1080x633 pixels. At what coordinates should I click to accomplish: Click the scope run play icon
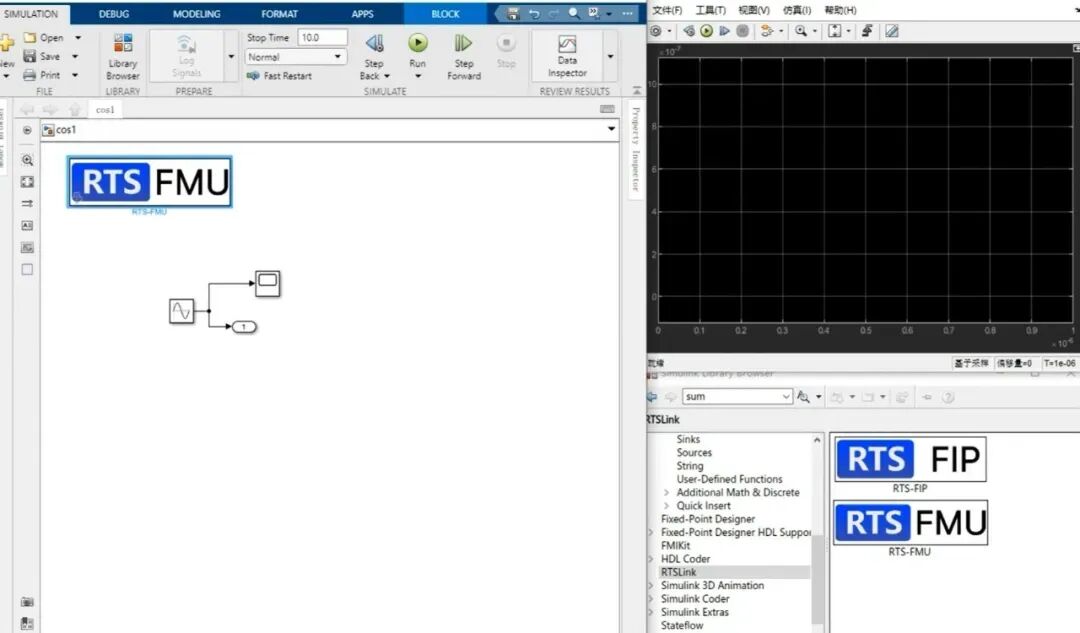tap(707, 31)
